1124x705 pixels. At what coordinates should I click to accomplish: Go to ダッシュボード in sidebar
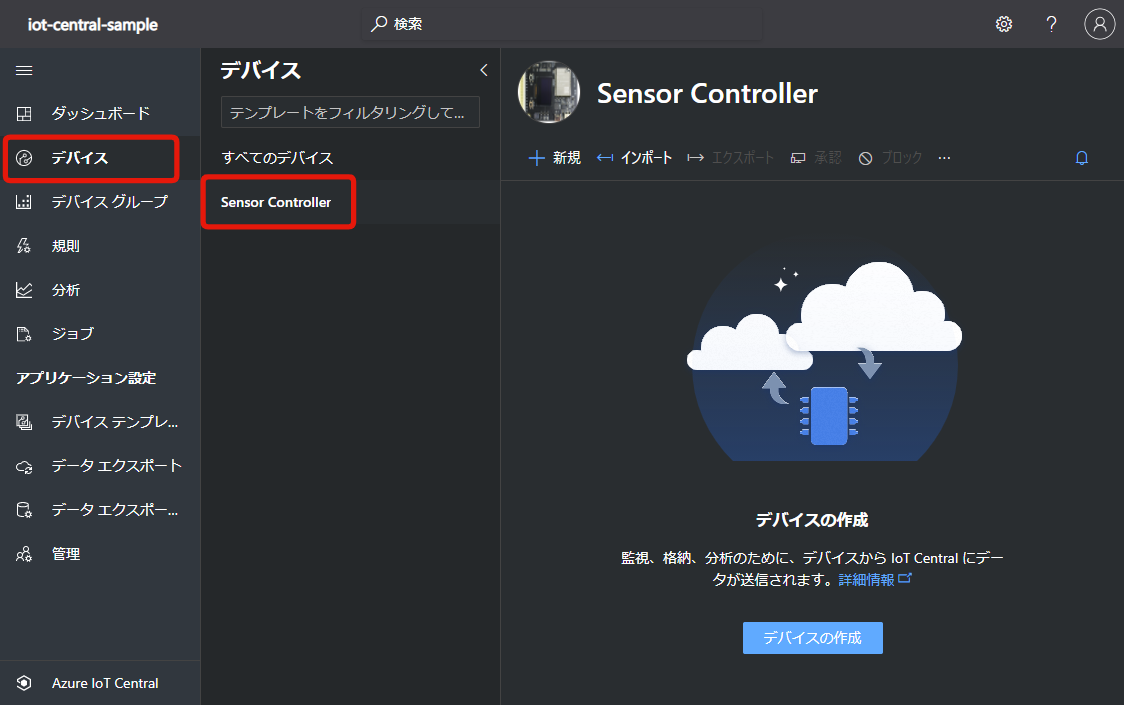pyautogui.click(x=100, y=113)
